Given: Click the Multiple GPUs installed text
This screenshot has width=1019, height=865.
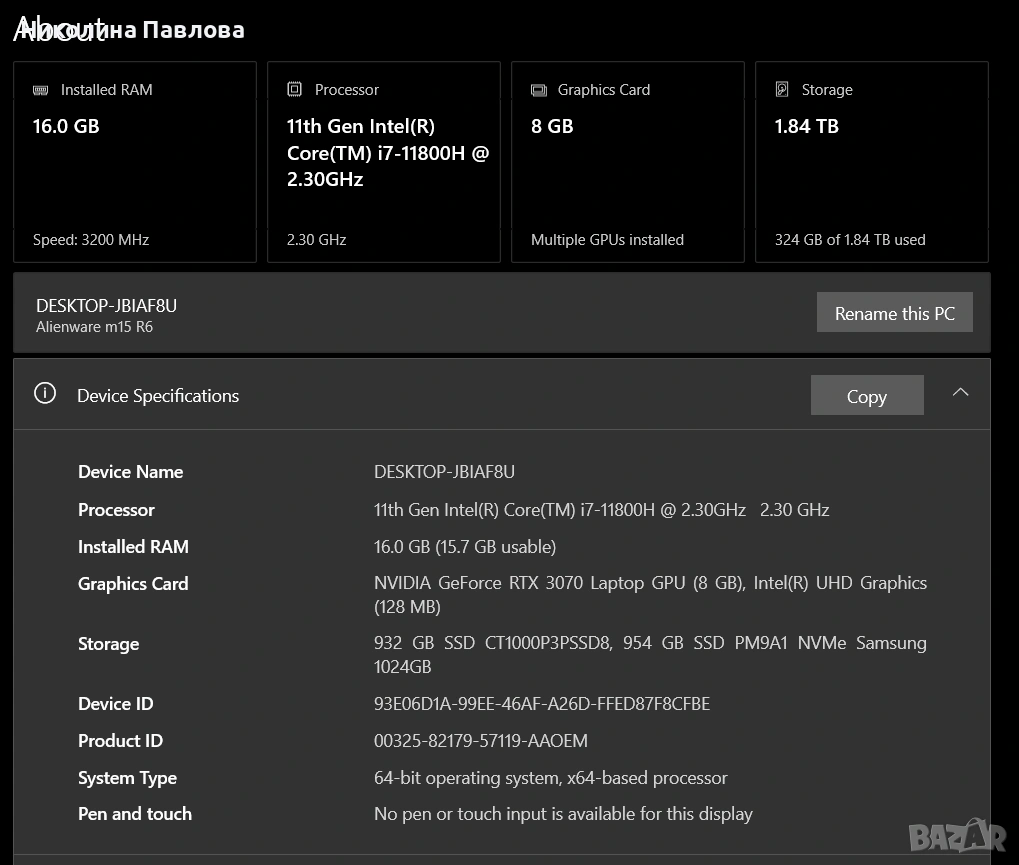Looking at the screenshot, I should 607,240.
